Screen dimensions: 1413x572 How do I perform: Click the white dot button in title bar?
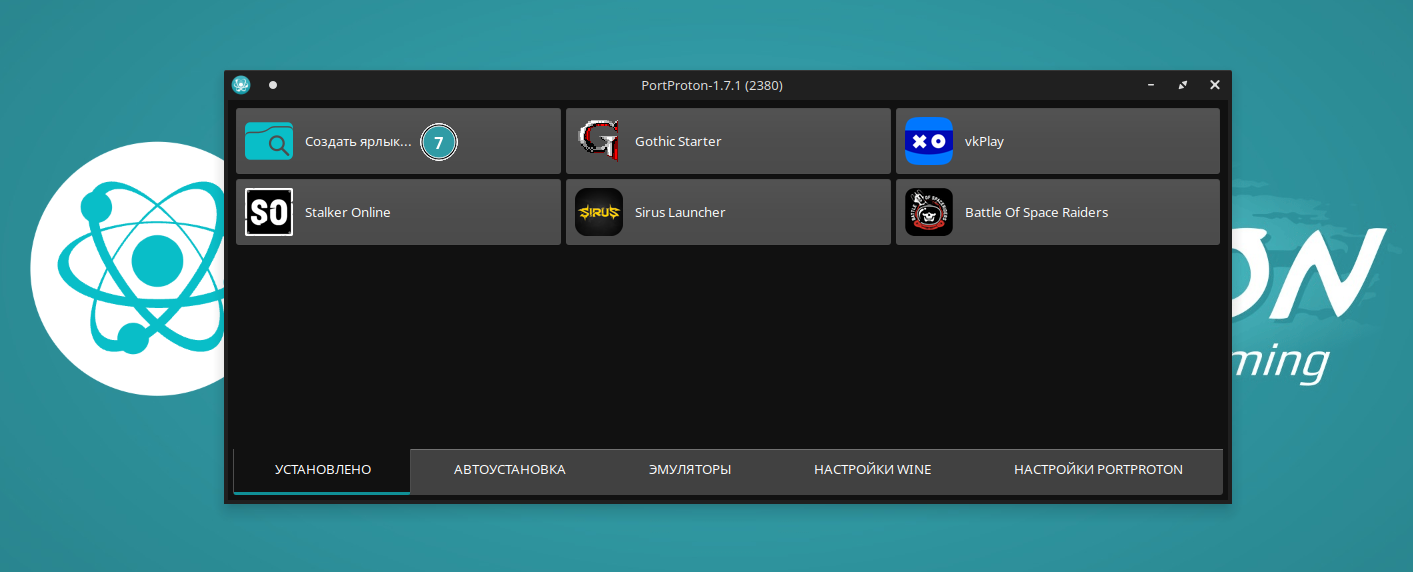(x=273, y=85)
